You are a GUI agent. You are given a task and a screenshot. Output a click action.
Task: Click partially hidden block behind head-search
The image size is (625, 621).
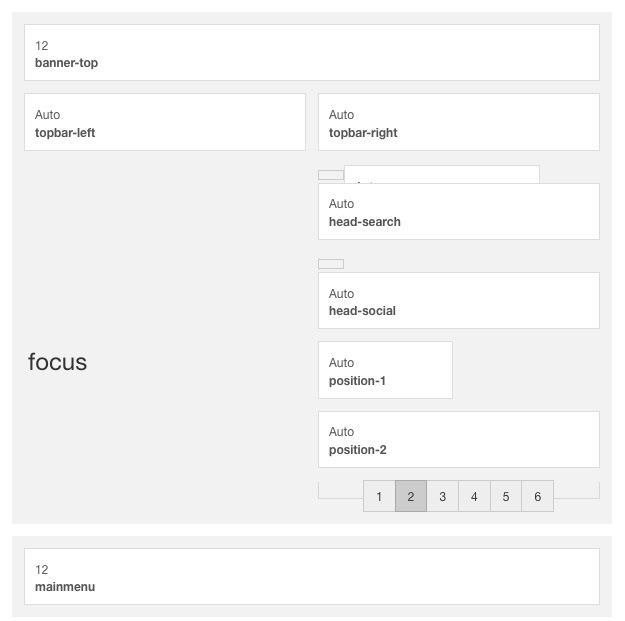tap(442, 174)
